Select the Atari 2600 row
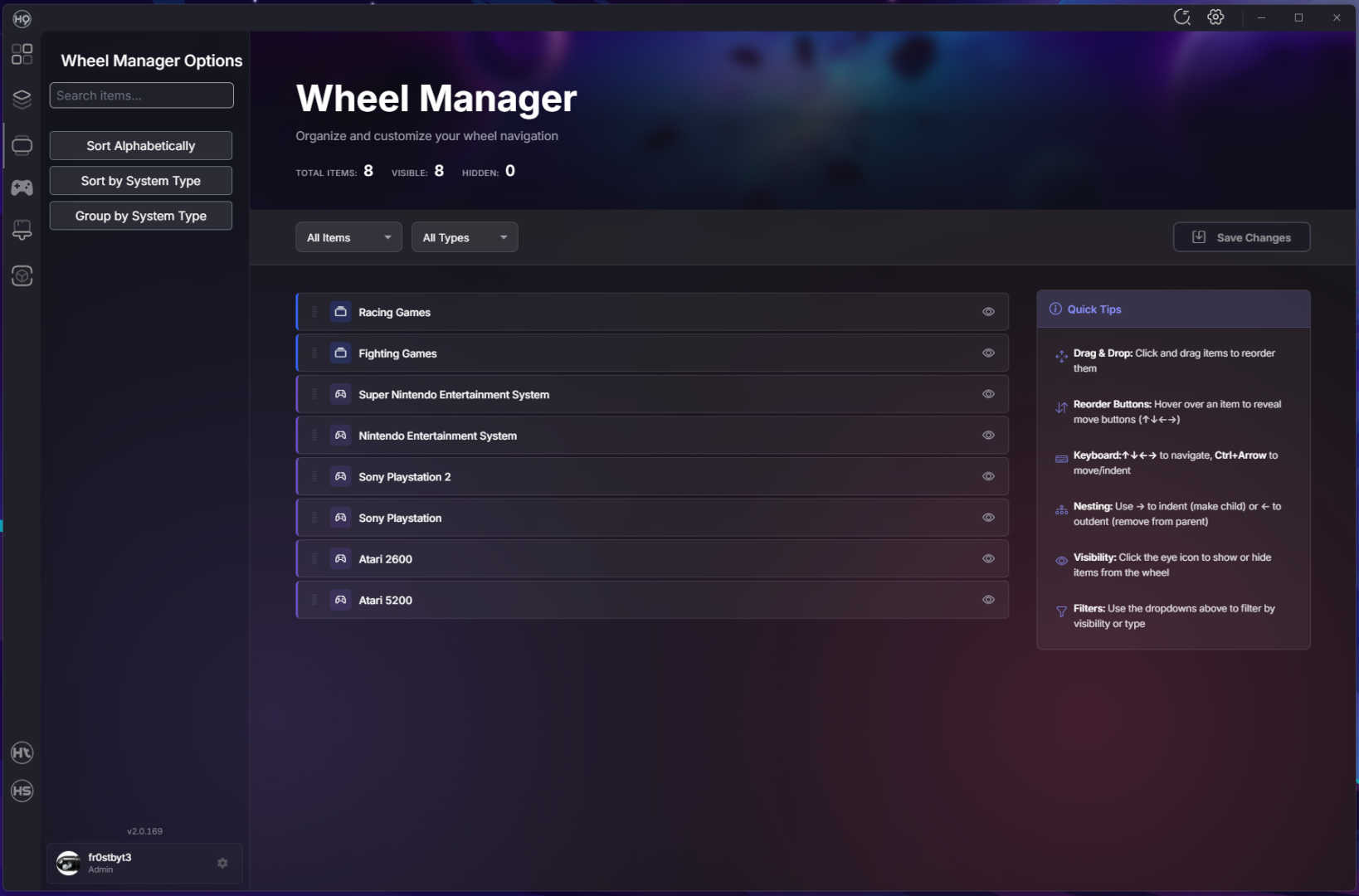Viewport: 1359px width, 896px height. pyautogui.click(x=386, y=559)
